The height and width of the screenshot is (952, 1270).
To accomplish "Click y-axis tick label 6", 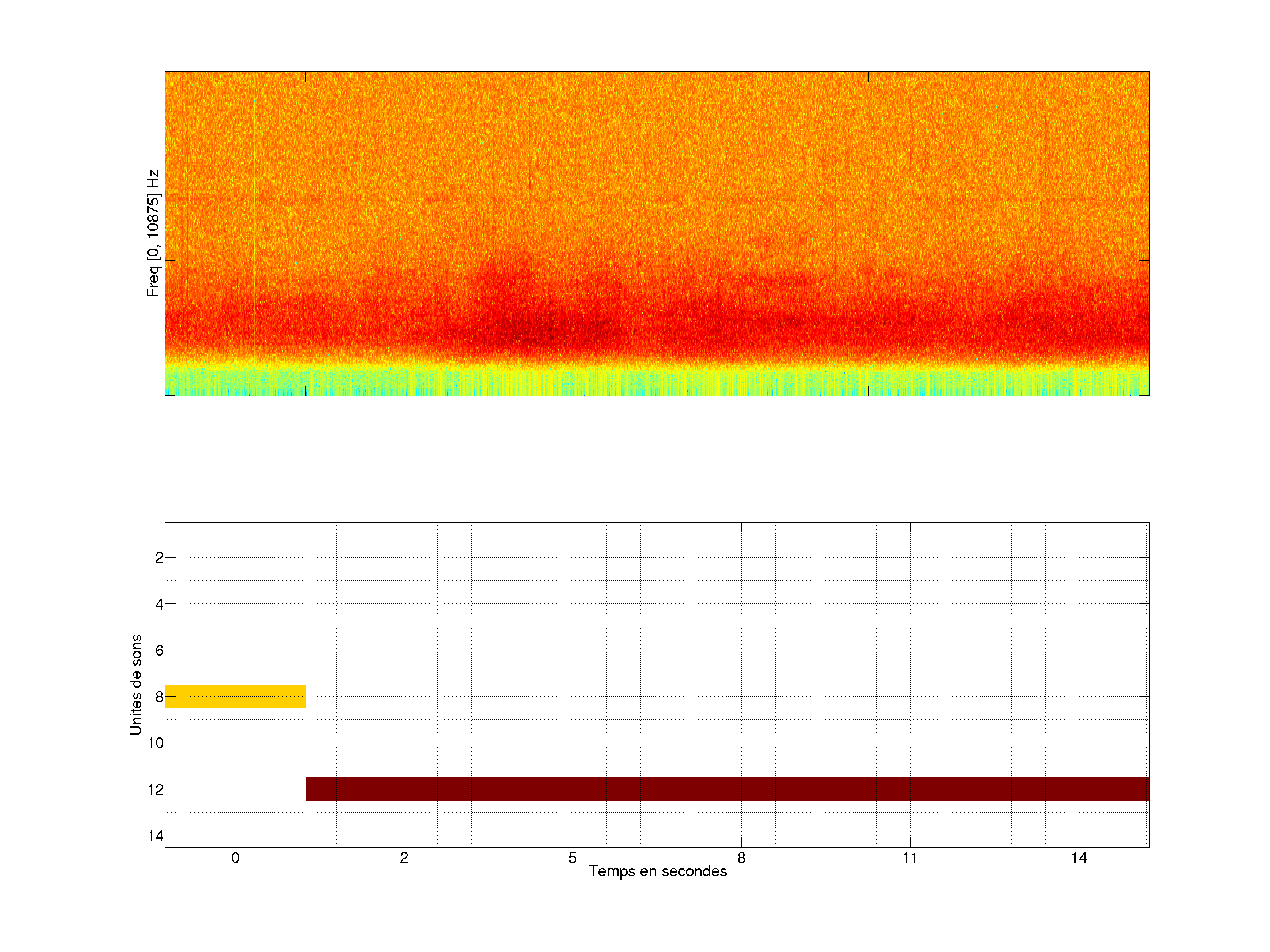I will [x=159, y=651].
